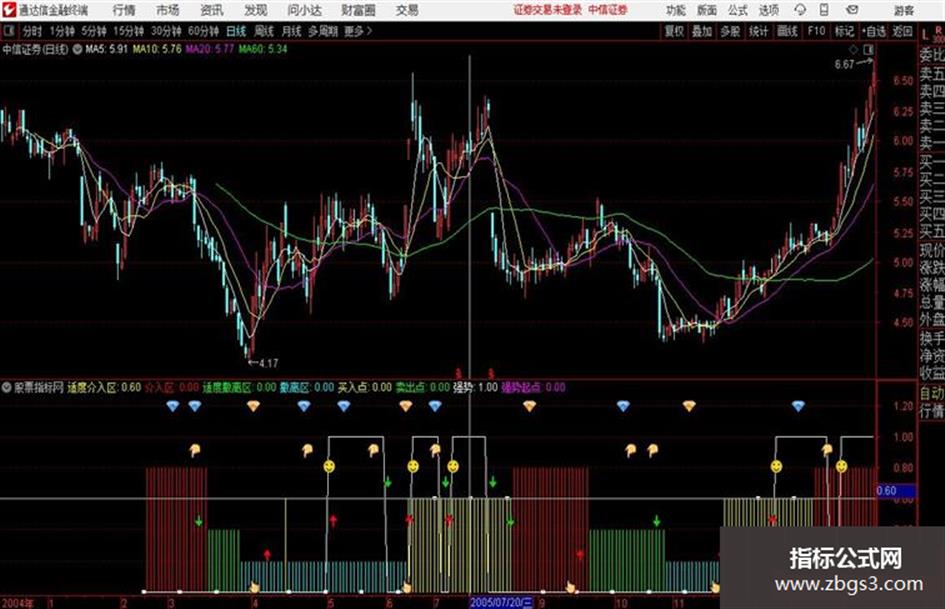
Task: Click the diamond icon at chart top right
Action: tap(853, 49)
